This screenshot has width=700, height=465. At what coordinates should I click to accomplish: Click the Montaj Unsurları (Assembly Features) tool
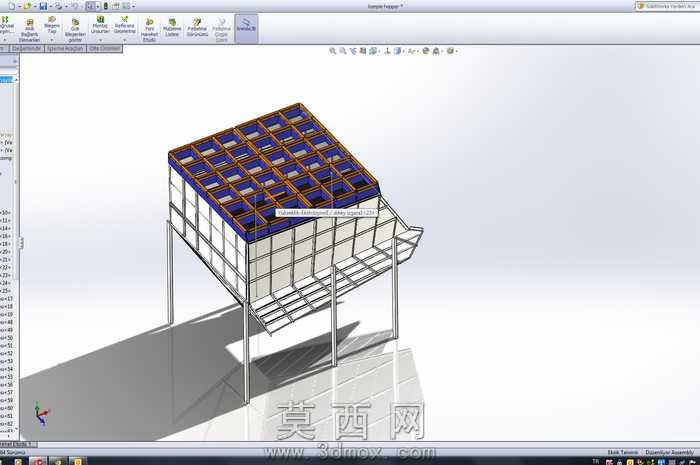pos(100,25)
